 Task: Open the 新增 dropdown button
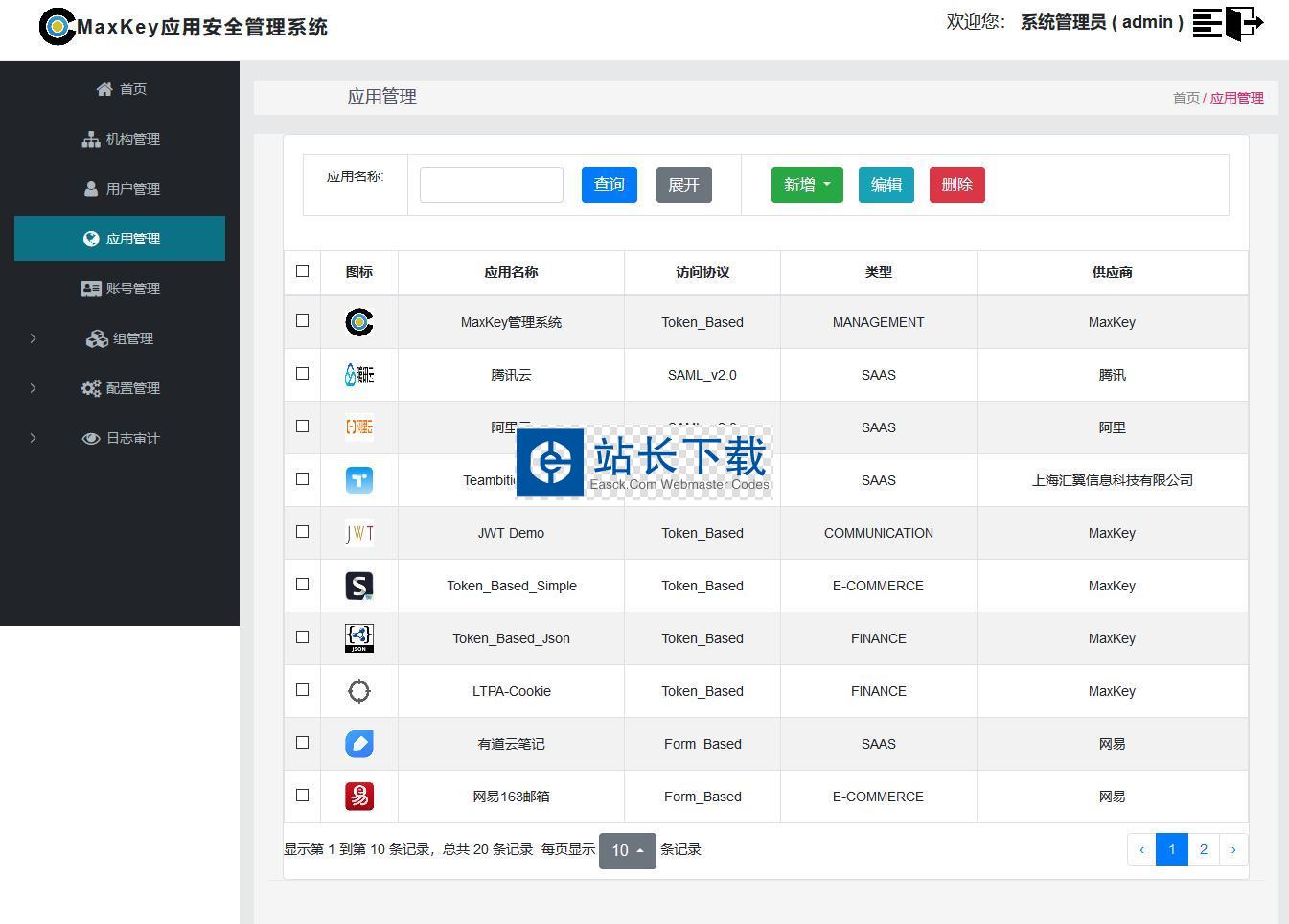pyautogui.click(x=806, y=185)
